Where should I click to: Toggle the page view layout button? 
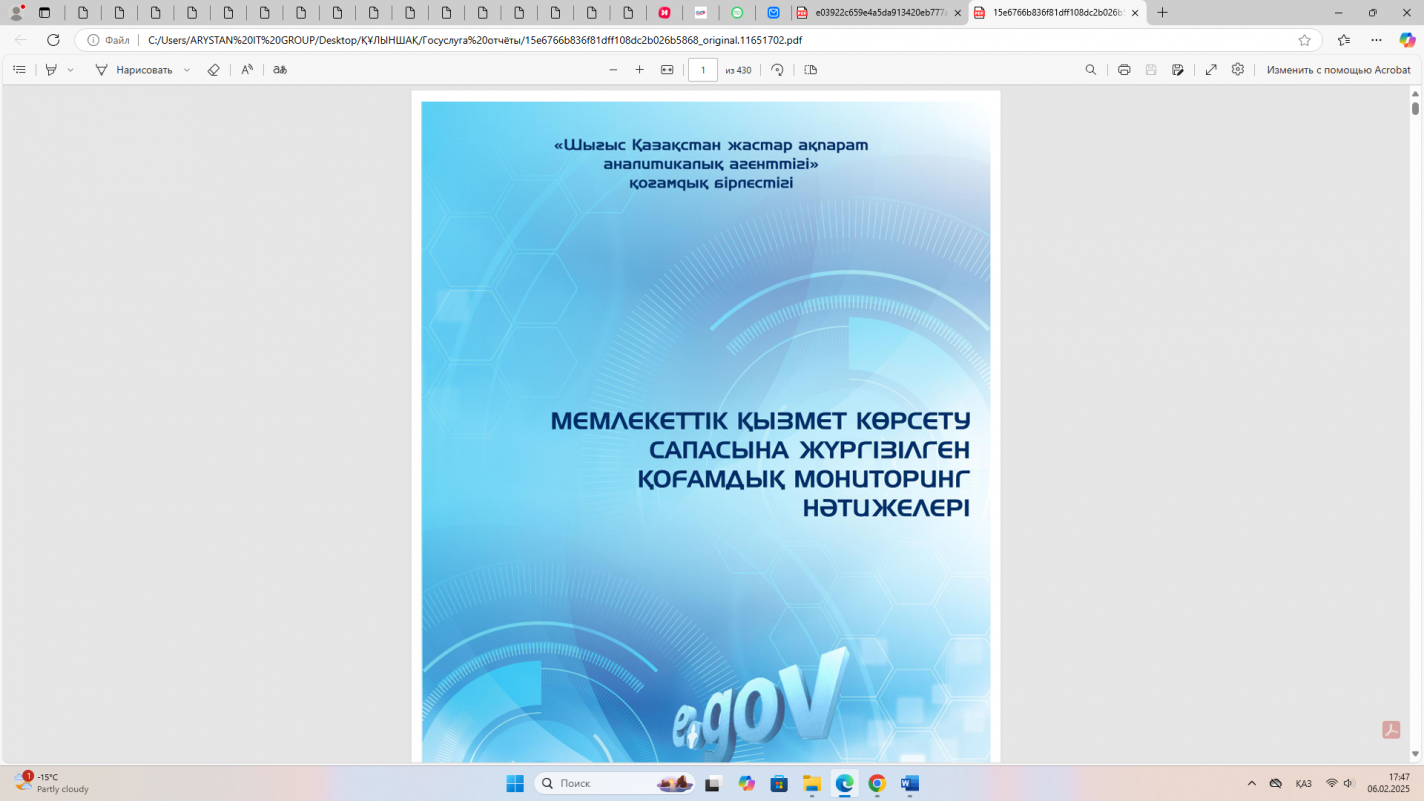pos(811,70)
